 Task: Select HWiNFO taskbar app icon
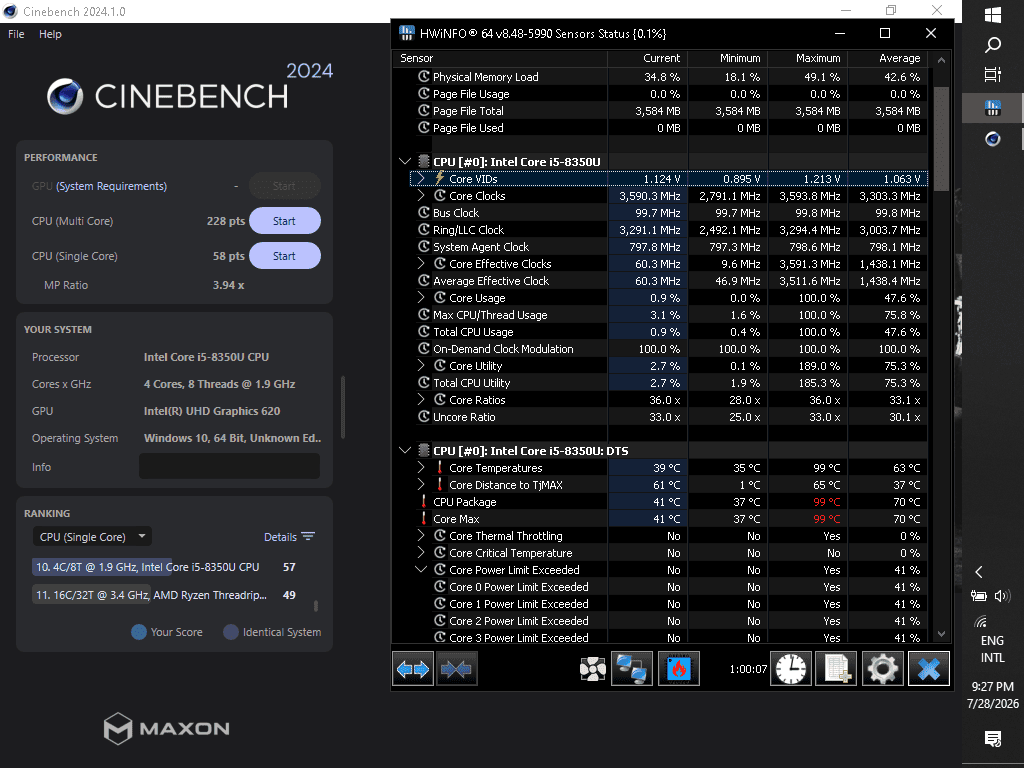point(993,108)
